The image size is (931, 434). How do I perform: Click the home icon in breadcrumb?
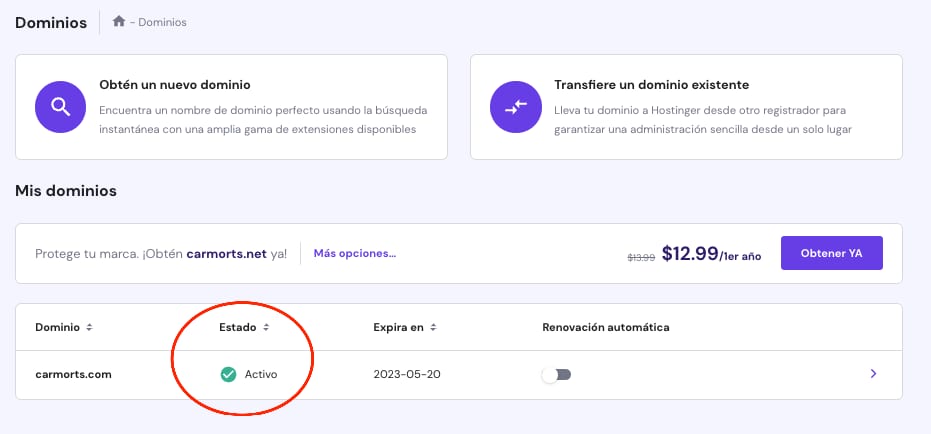click(x=119, y=21)
